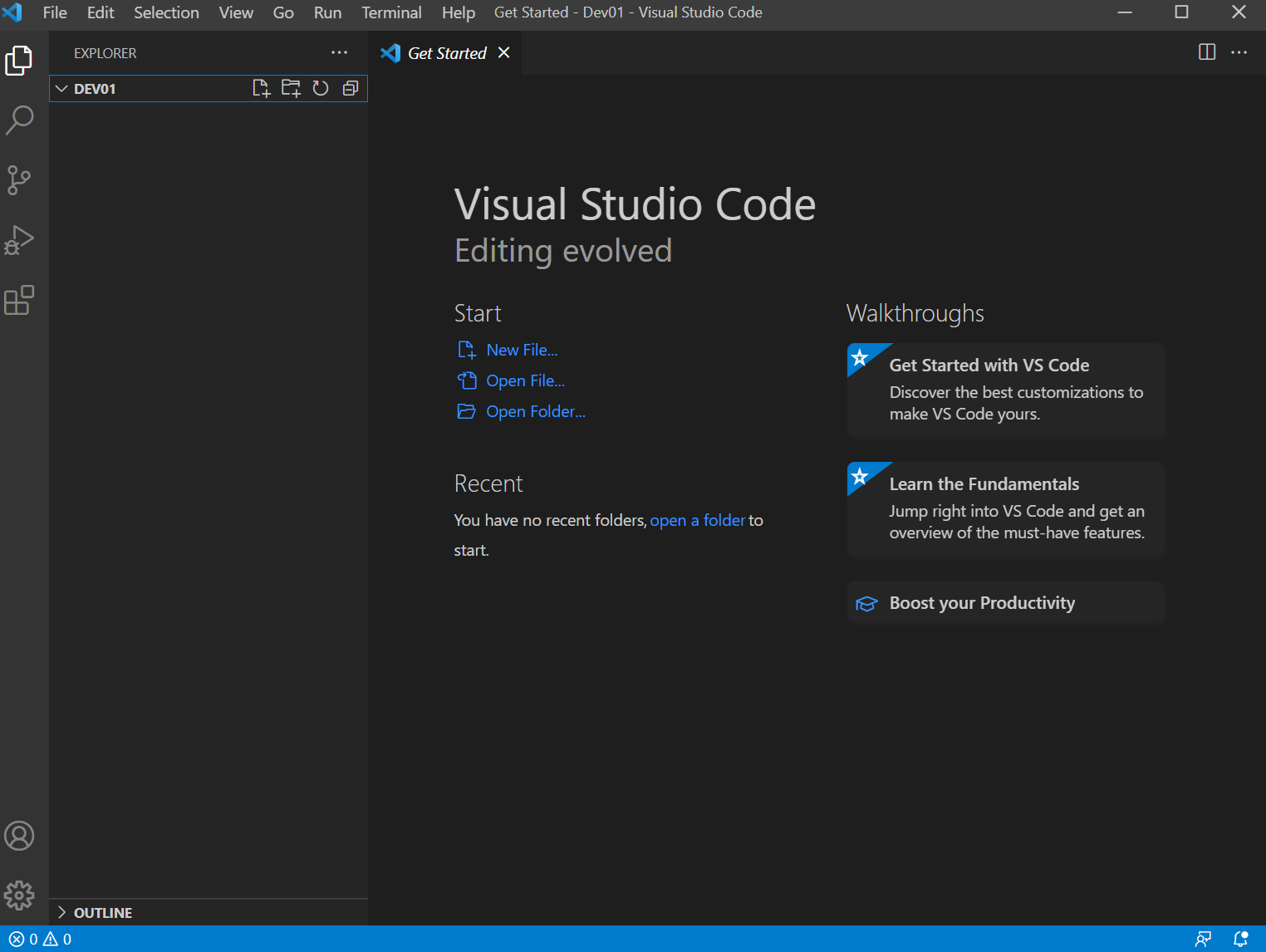Viewport: 1266px width, 952px height.
Task: Minimize the Visual Studio Code window
Action: click(x=1125, y=12)
